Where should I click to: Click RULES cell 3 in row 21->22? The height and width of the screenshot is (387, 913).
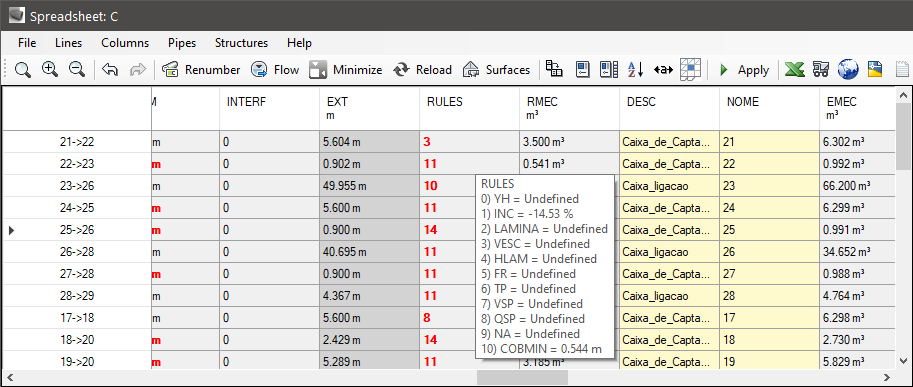tap(469, 141)
